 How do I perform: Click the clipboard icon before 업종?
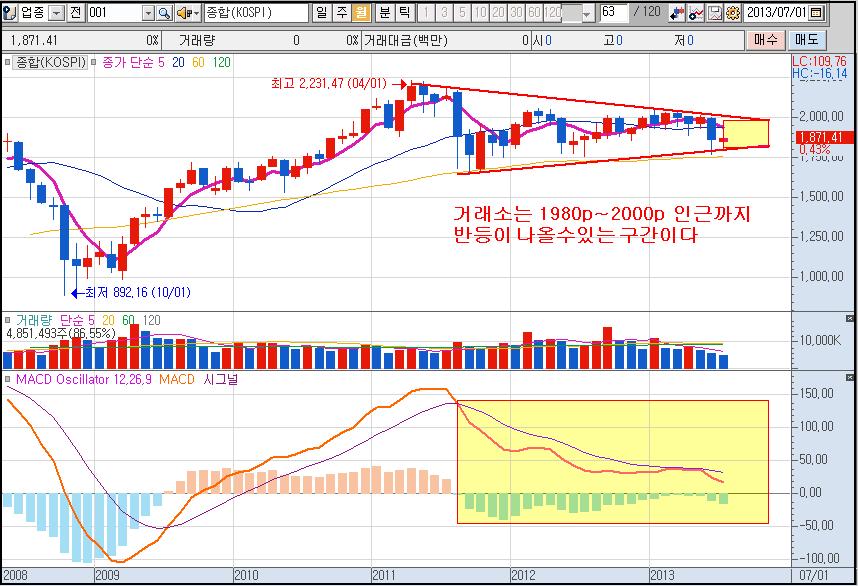click(9, 12)
